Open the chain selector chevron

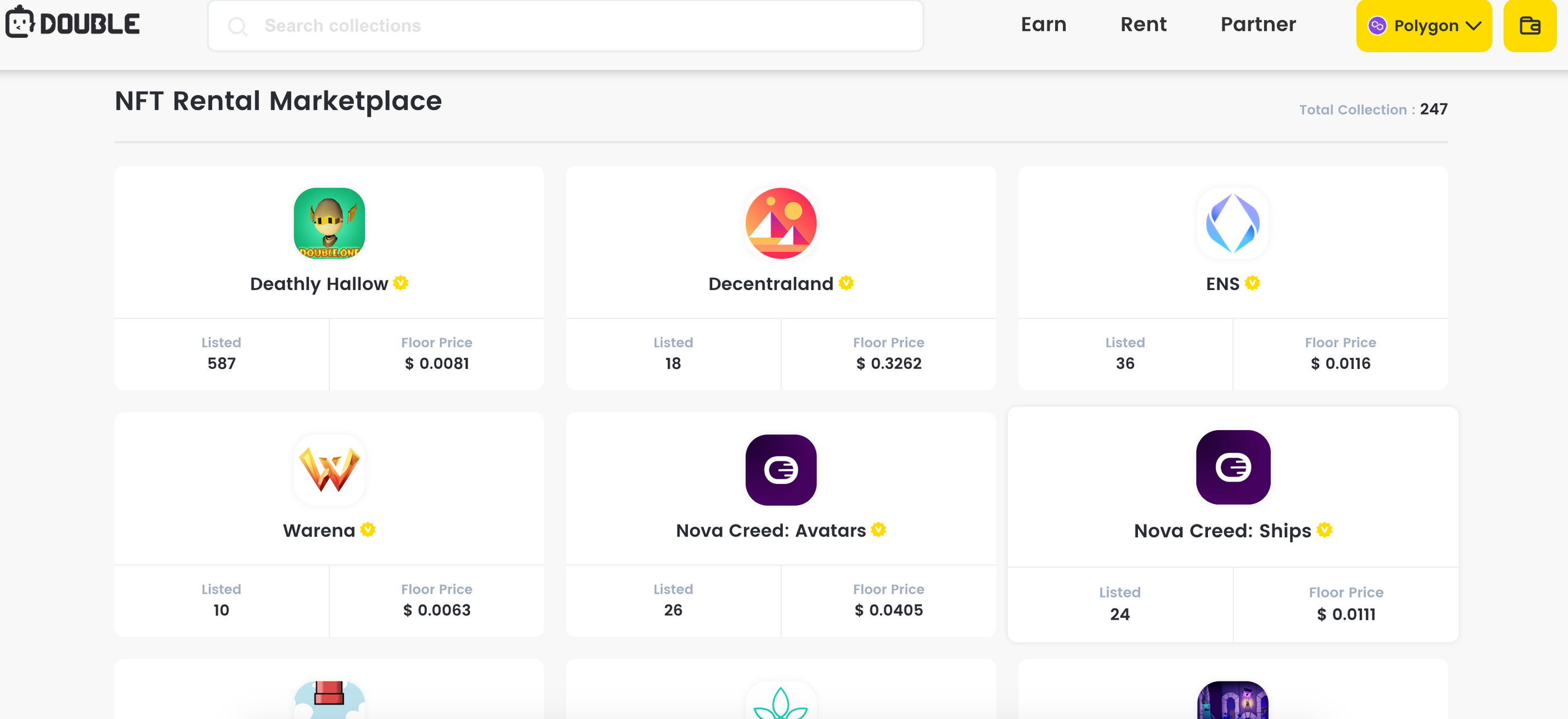point(1474,26)
